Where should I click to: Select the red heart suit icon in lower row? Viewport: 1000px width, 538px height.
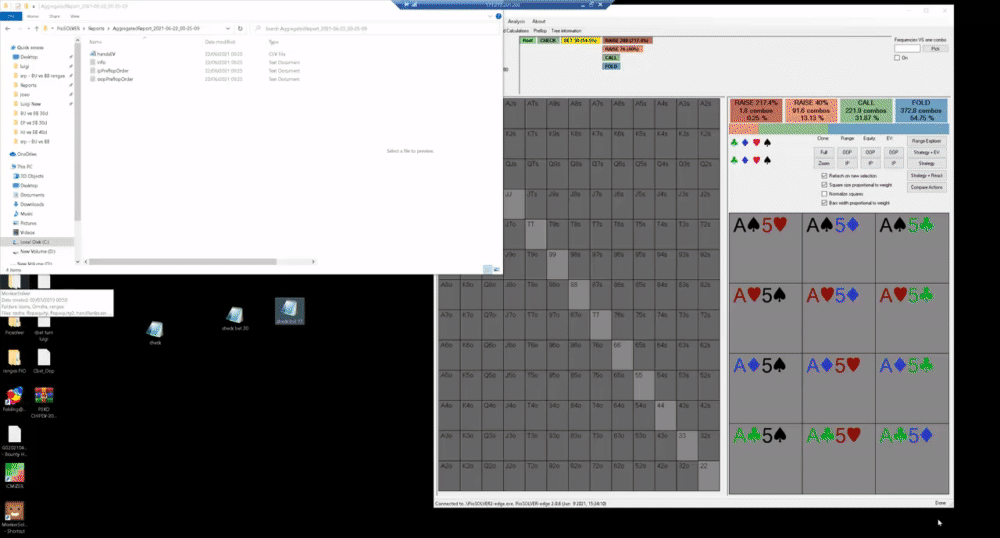(756, 160)
